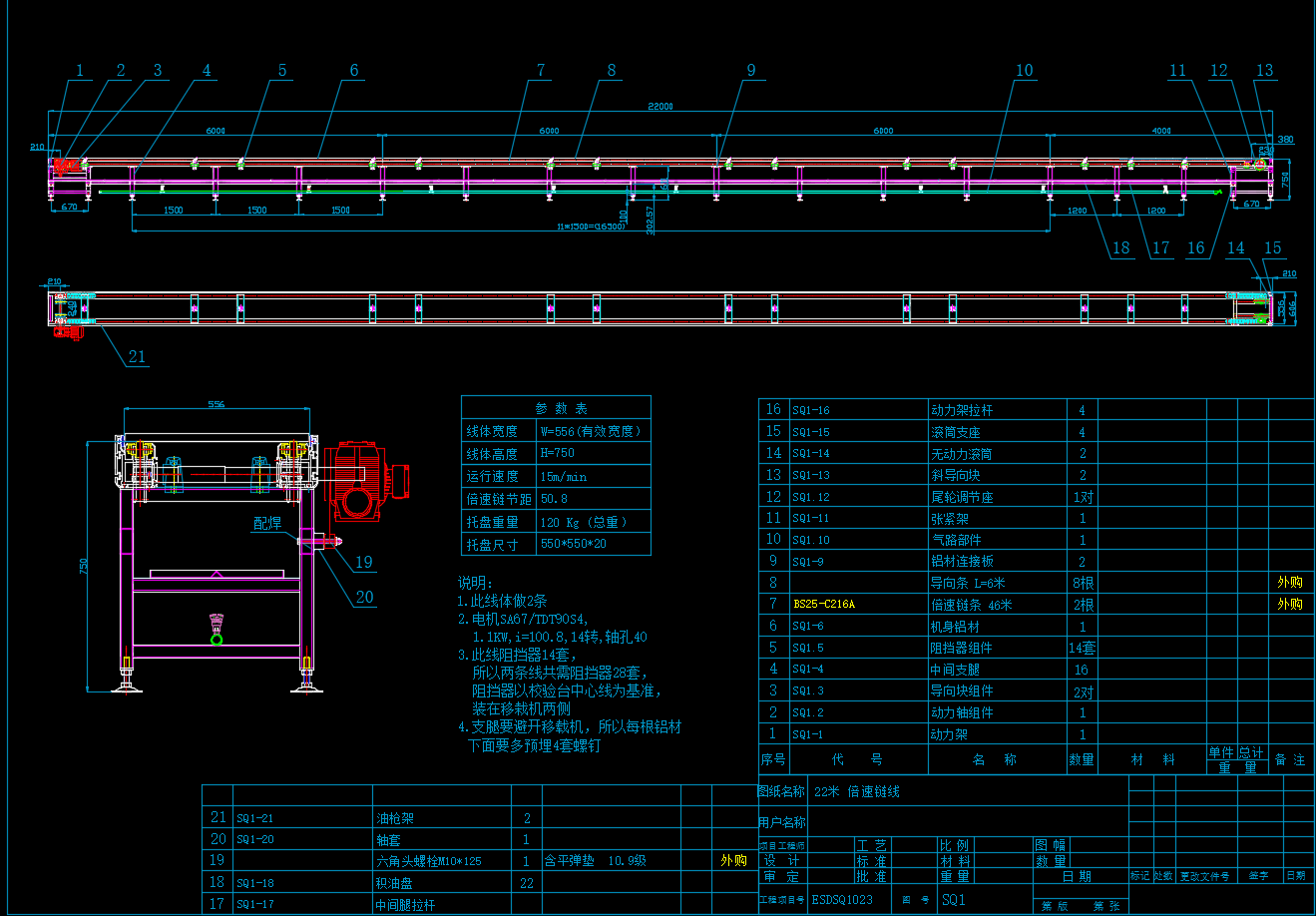Click the yellow BS25-C216A part code
Viewport: 1316px width, 916px height.
[x=824, y=605]
